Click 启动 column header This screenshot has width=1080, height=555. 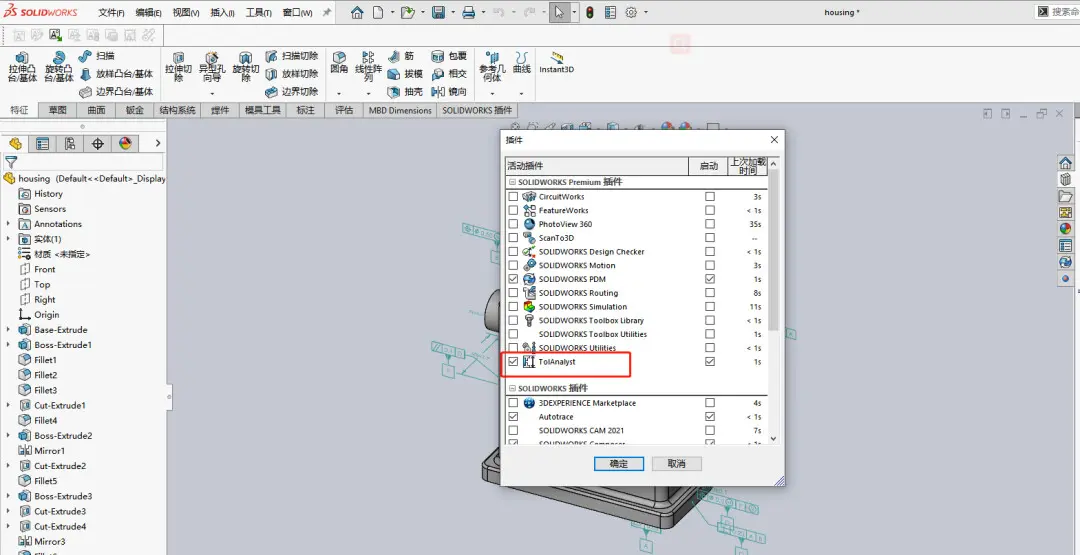pos(709,166)
